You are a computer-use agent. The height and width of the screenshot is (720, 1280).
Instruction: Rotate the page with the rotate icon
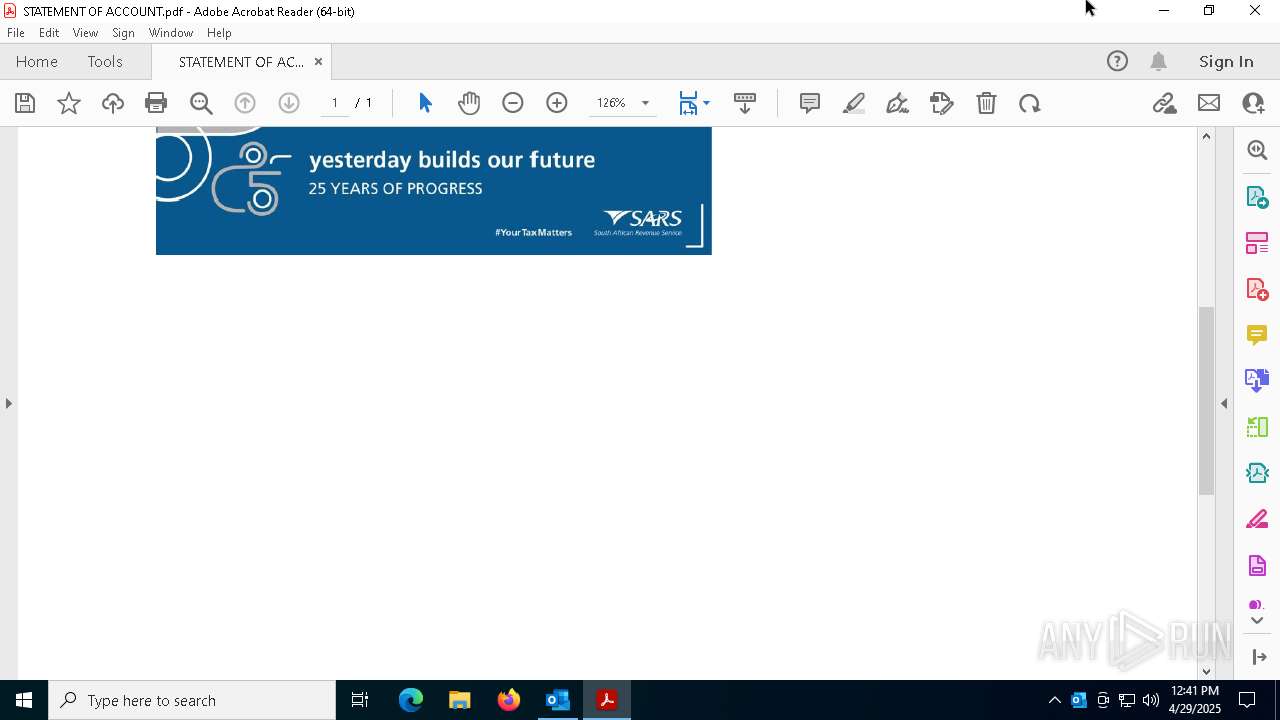[x=1030, y=103]
